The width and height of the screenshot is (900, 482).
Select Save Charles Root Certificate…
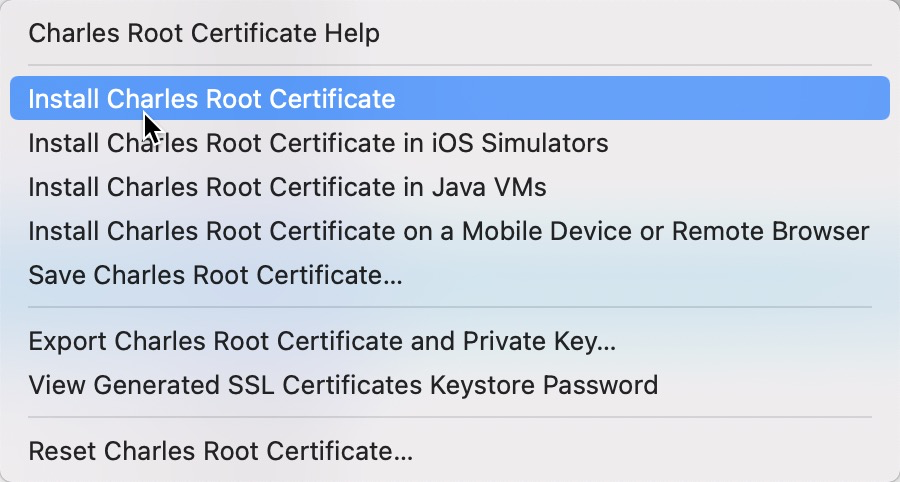point(215,275)
